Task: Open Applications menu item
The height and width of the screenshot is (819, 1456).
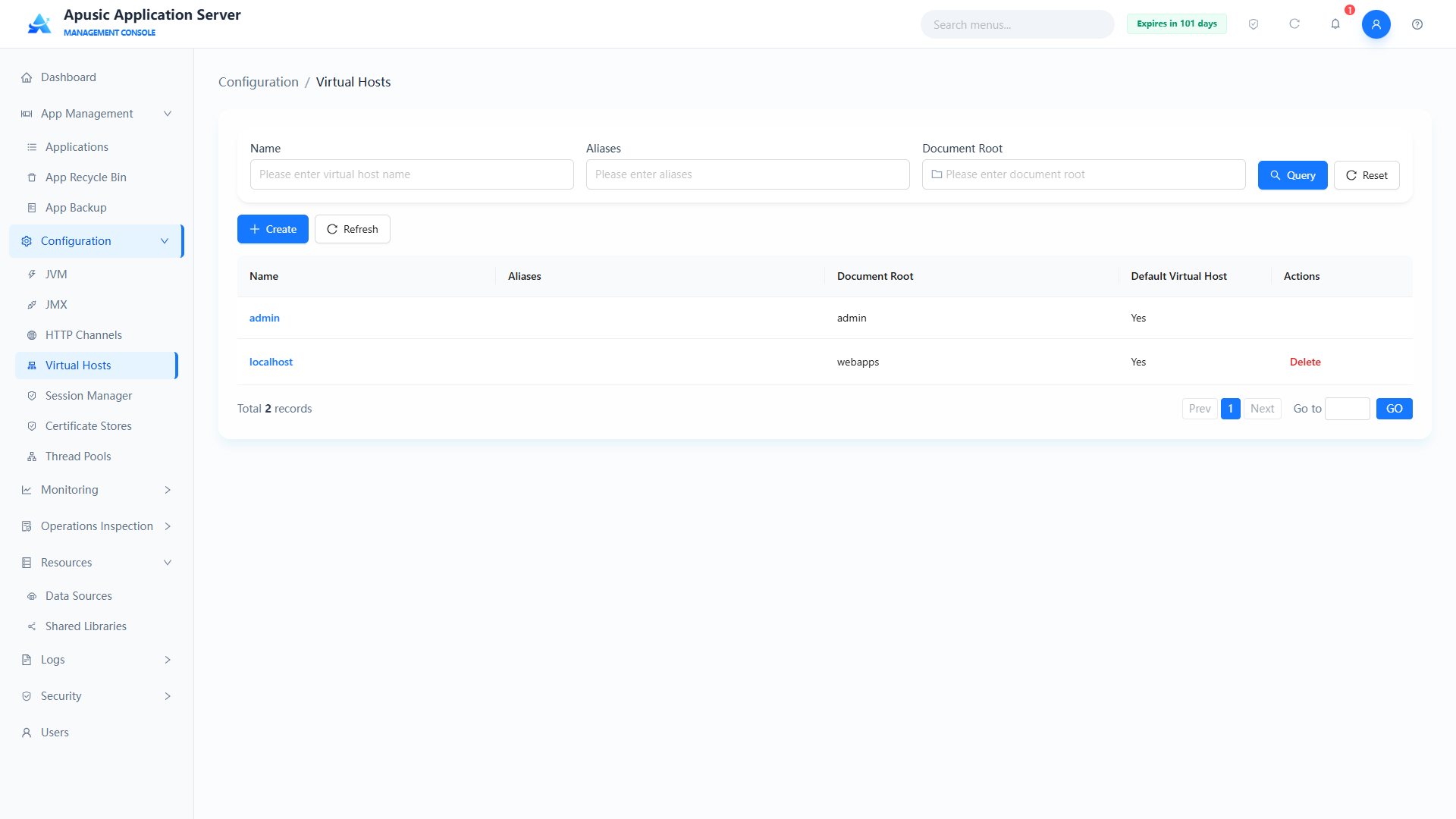Action: pos(96,147)
